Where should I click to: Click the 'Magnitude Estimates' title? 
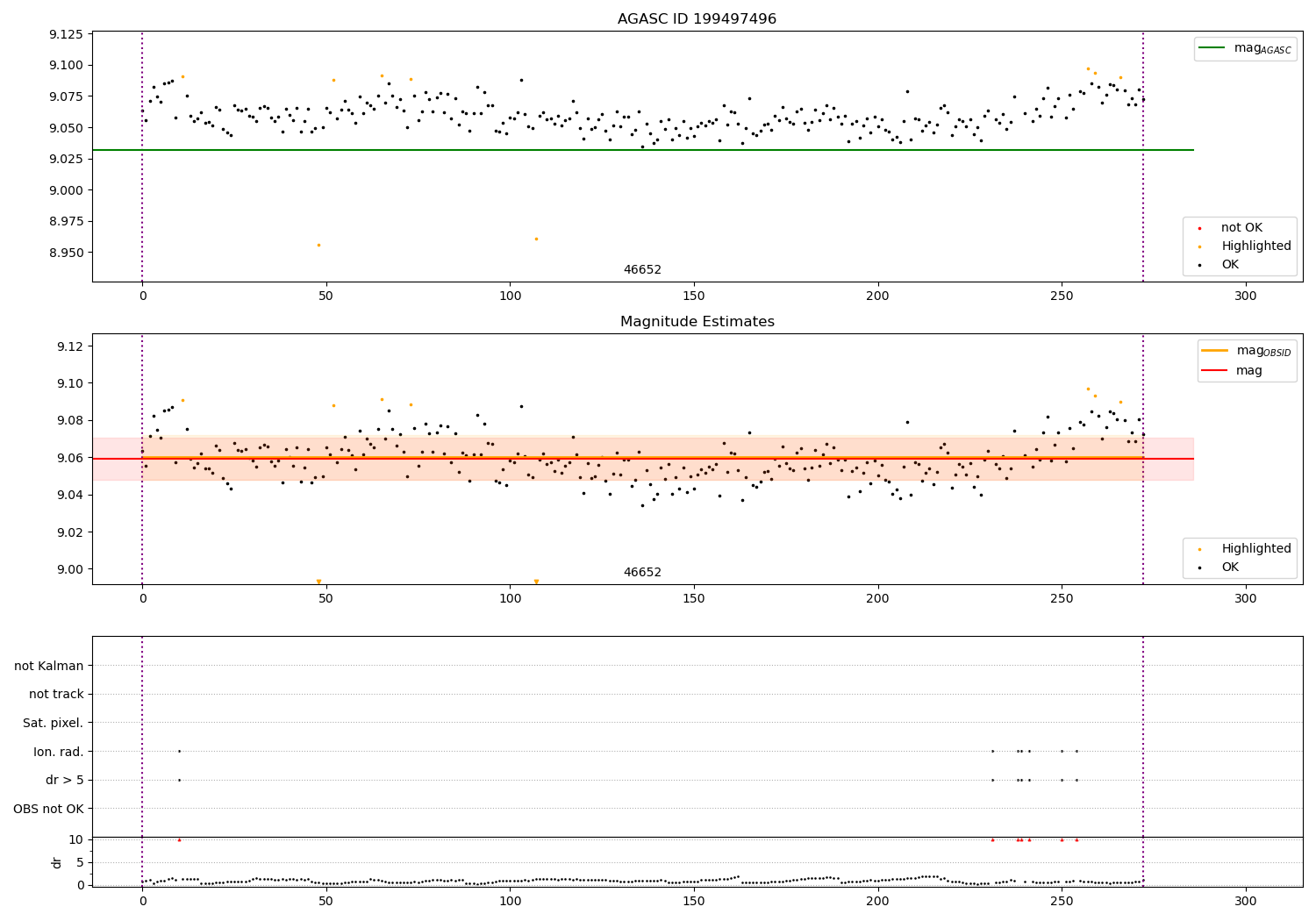click(x=697, y=322)
